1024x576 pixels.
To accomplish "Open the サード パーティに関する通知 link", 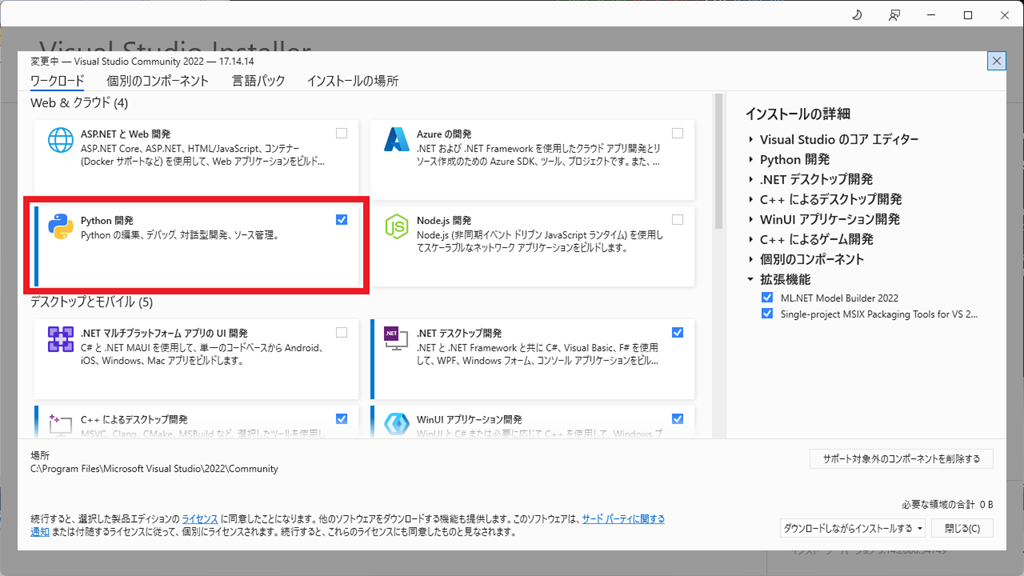I will [x=623, y=519].
